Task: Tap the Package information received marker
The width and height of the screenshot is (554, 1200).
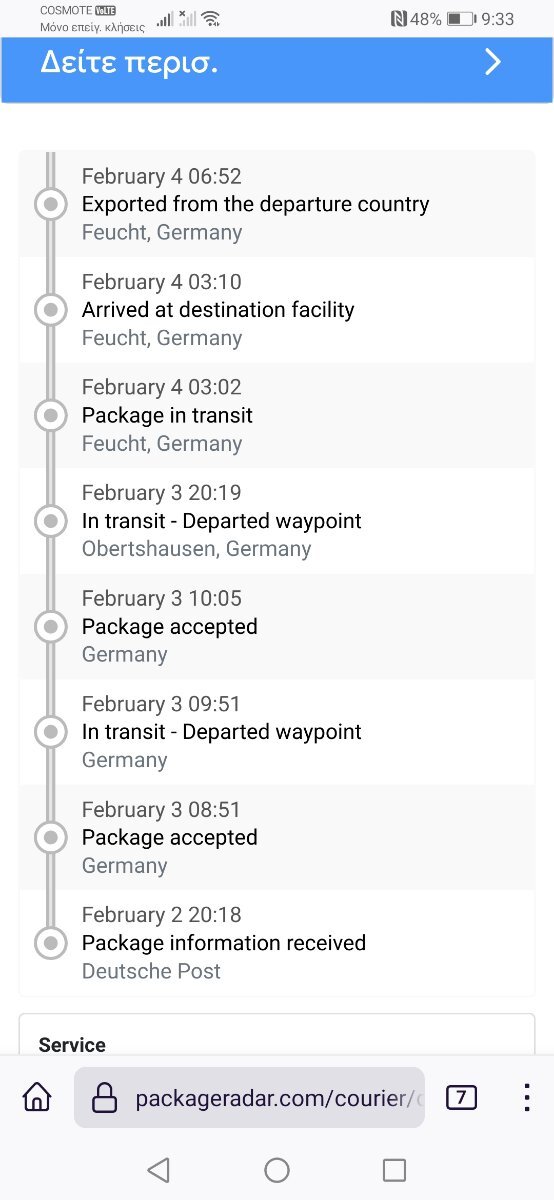Action: [x=50, y=943]
